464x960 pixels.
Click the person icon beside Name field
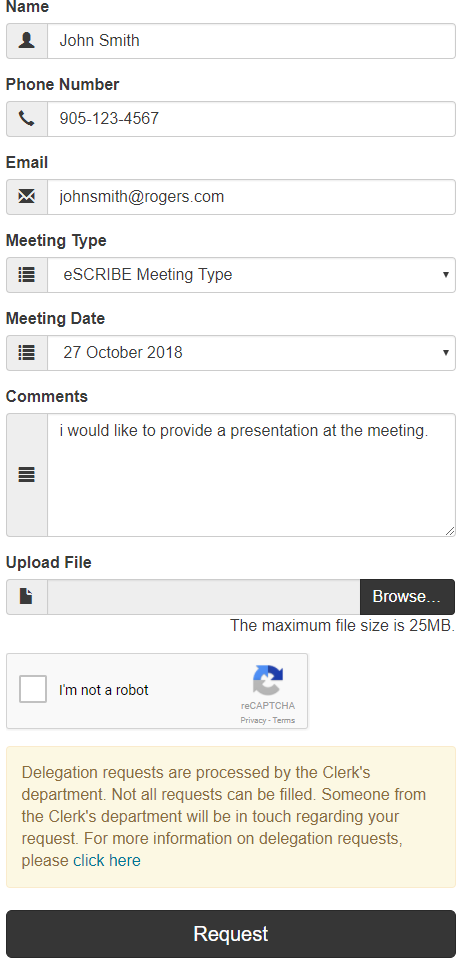(26, 41)
